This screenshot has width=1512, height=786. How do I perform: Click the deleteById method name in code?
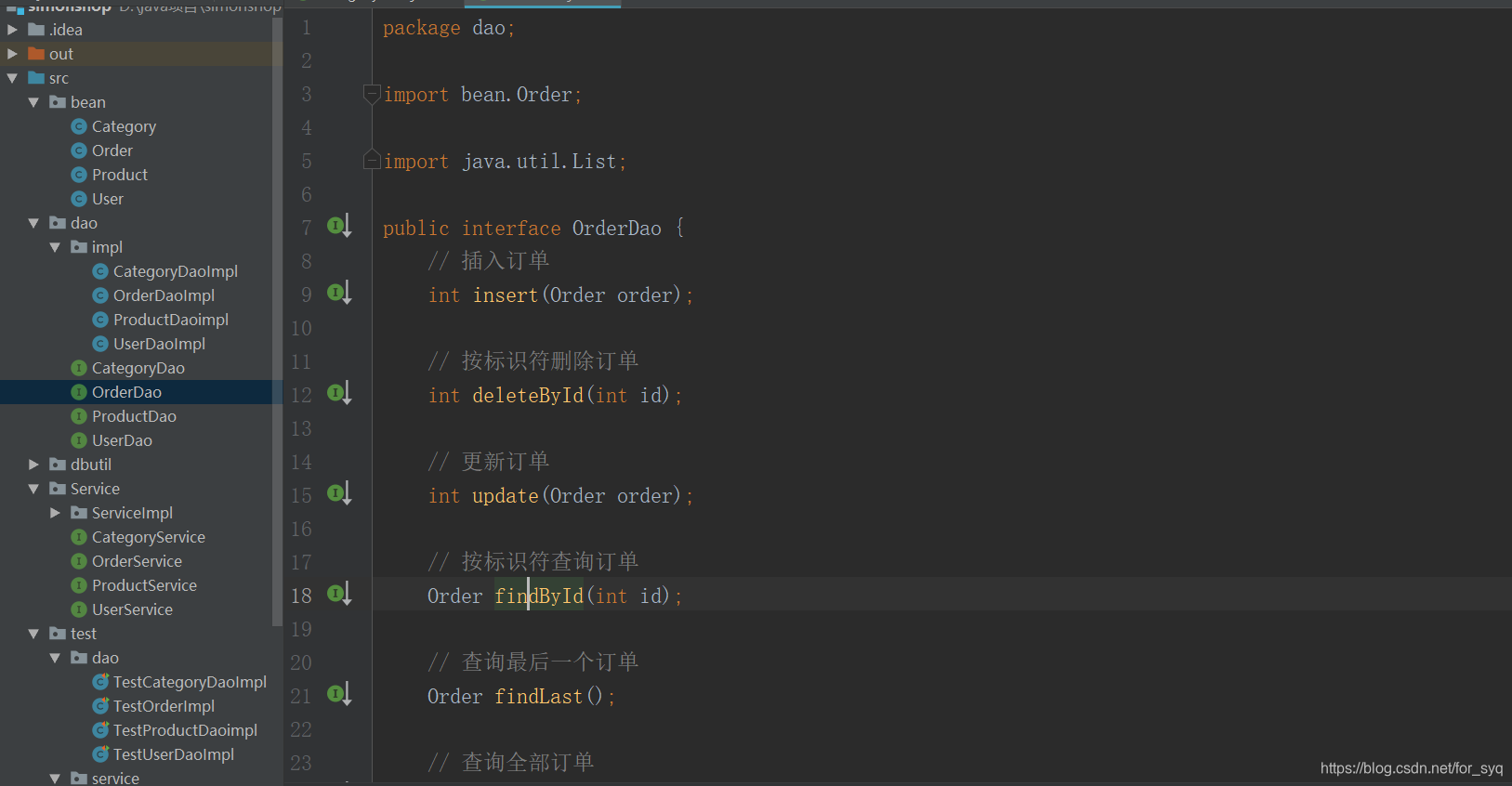coord(528,395)
